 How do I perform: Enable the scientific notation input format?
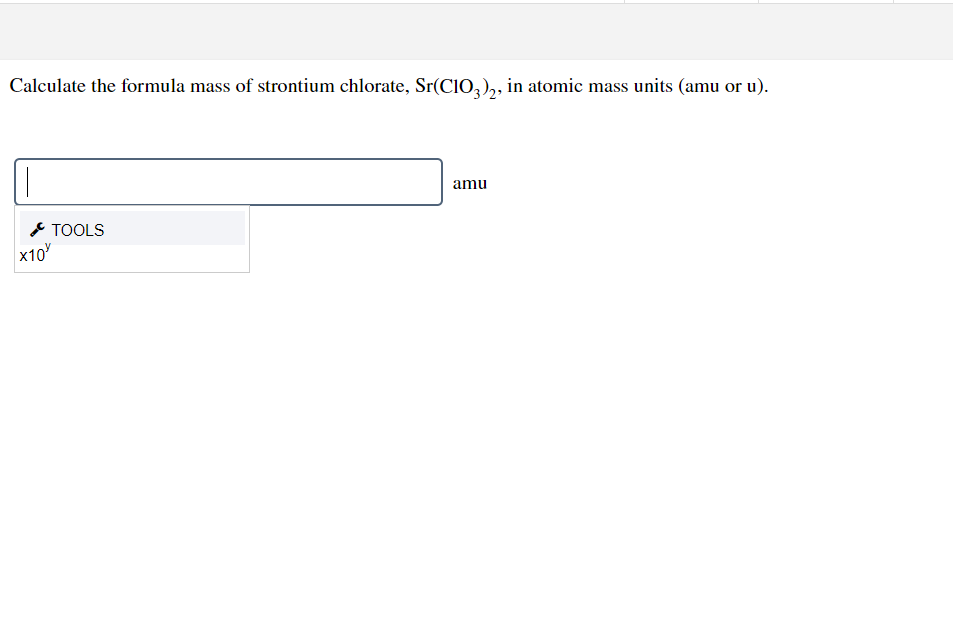coord(33,256)
